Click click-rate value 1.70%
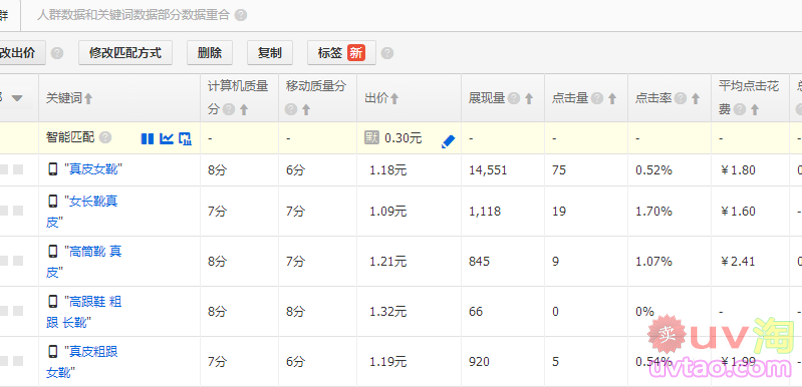This screenshot has width=802, height=387. tap(654, 211)
